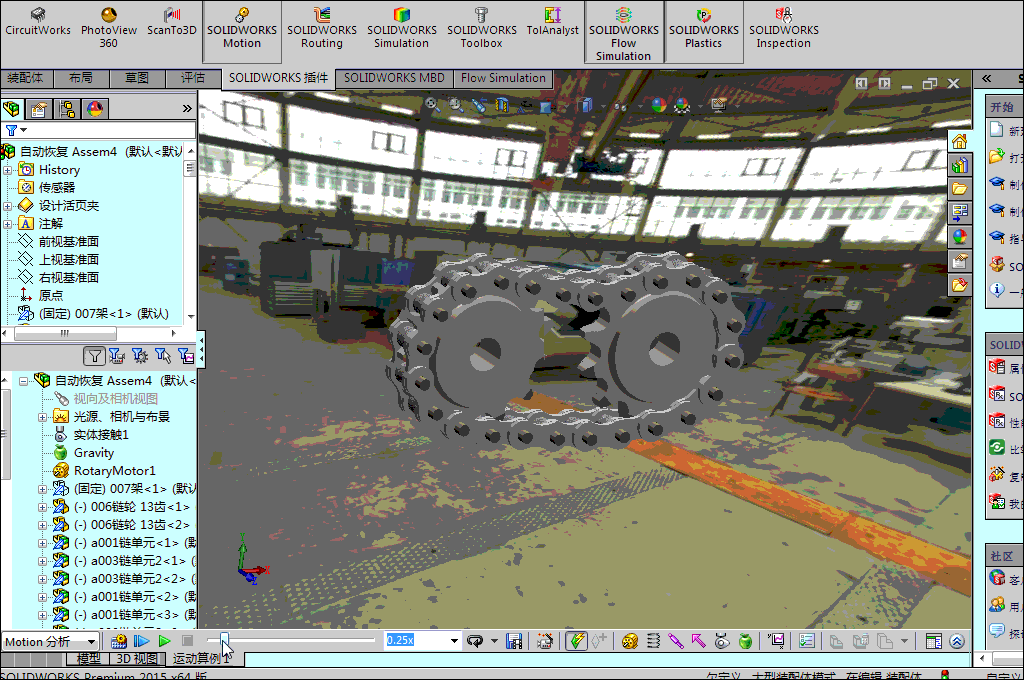Switch to the 草图 tab
The image size is (1024, 680).
pos(136,78)
